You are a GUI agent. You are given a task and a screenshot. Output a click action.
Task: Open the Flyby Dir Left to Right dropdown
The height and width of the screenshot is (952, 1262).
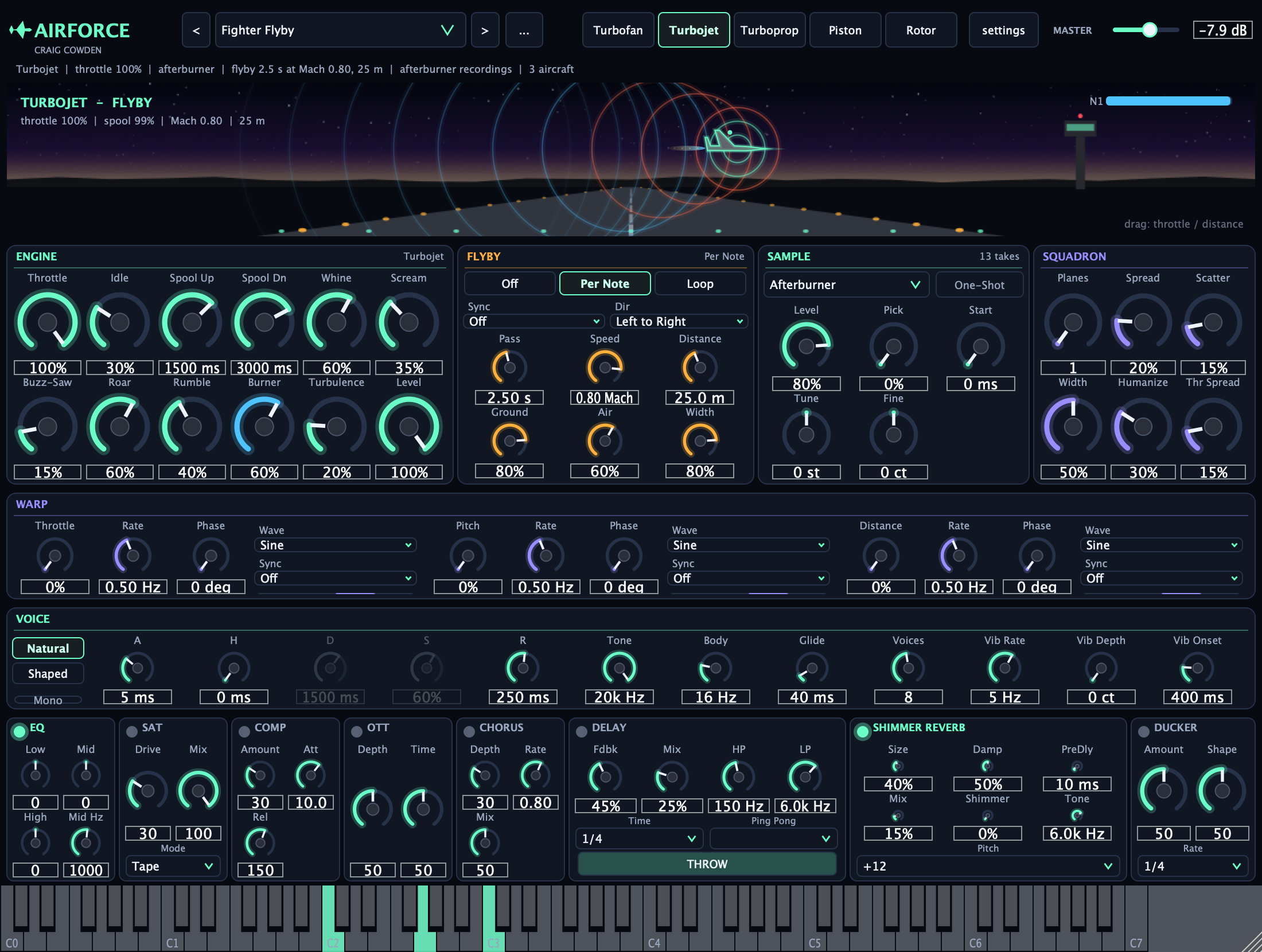click(x=679, y=322)
